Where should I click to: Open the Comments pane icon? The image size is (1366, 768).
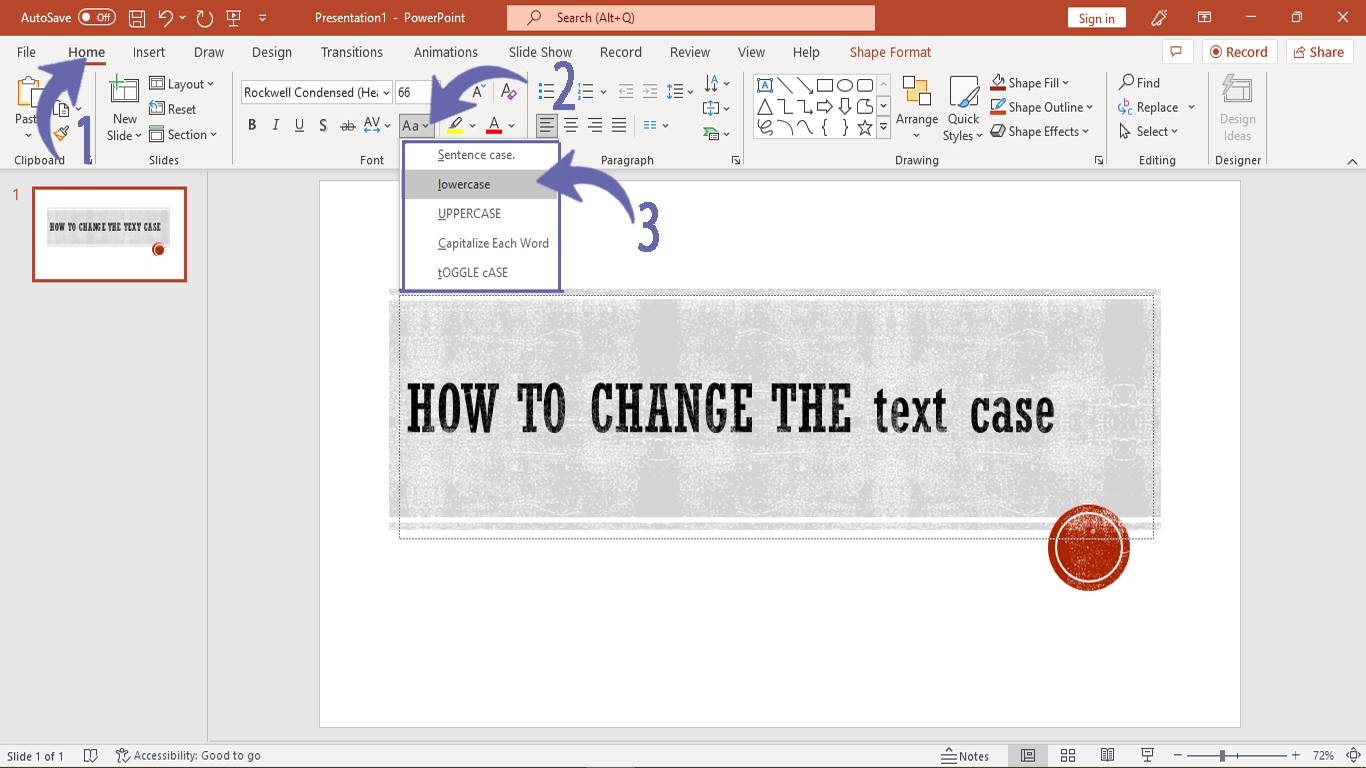[1177, 52]
